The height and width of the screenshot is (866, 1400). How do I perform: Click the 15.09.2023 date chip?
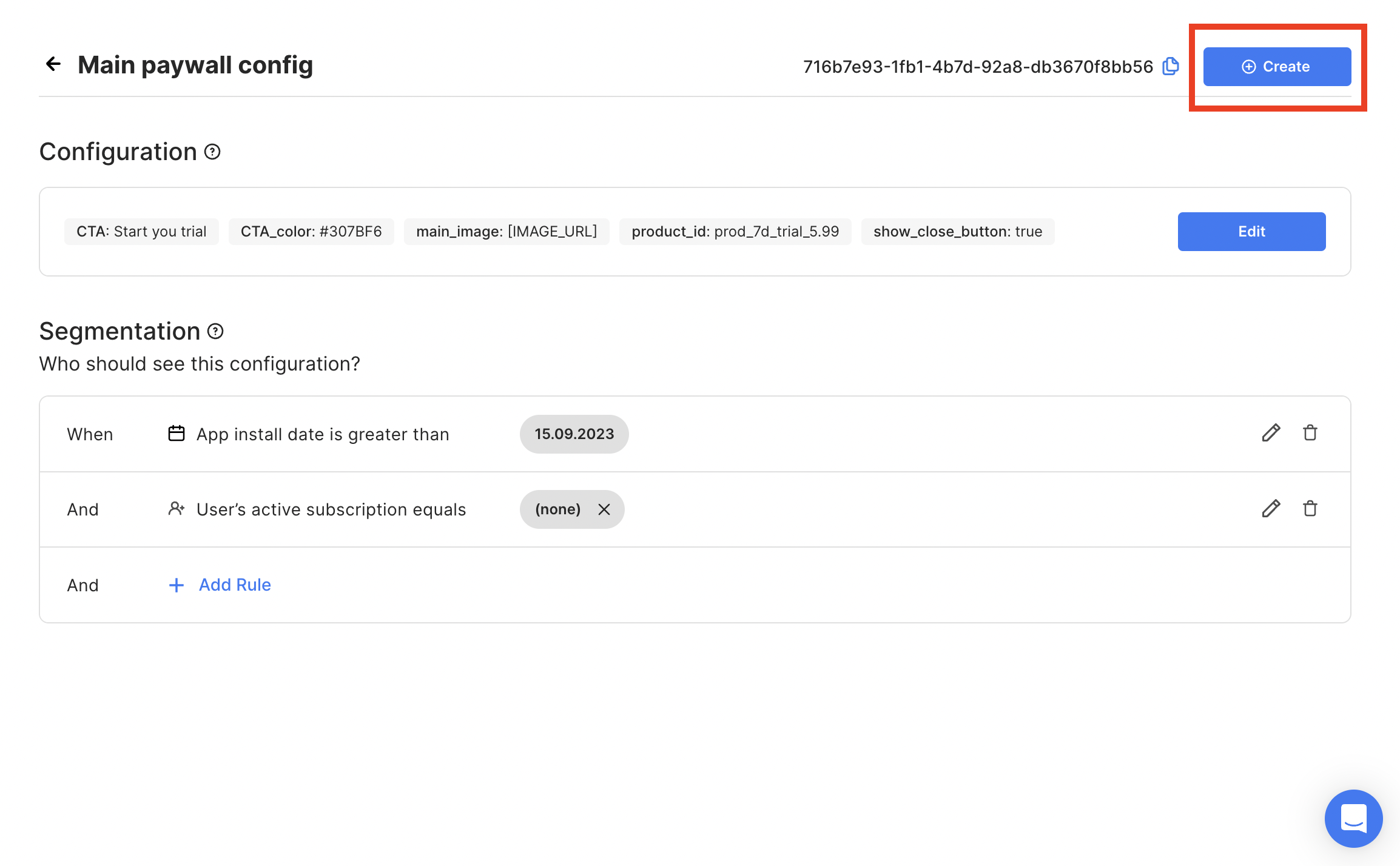pyautogui.click(x=574, y=434)
